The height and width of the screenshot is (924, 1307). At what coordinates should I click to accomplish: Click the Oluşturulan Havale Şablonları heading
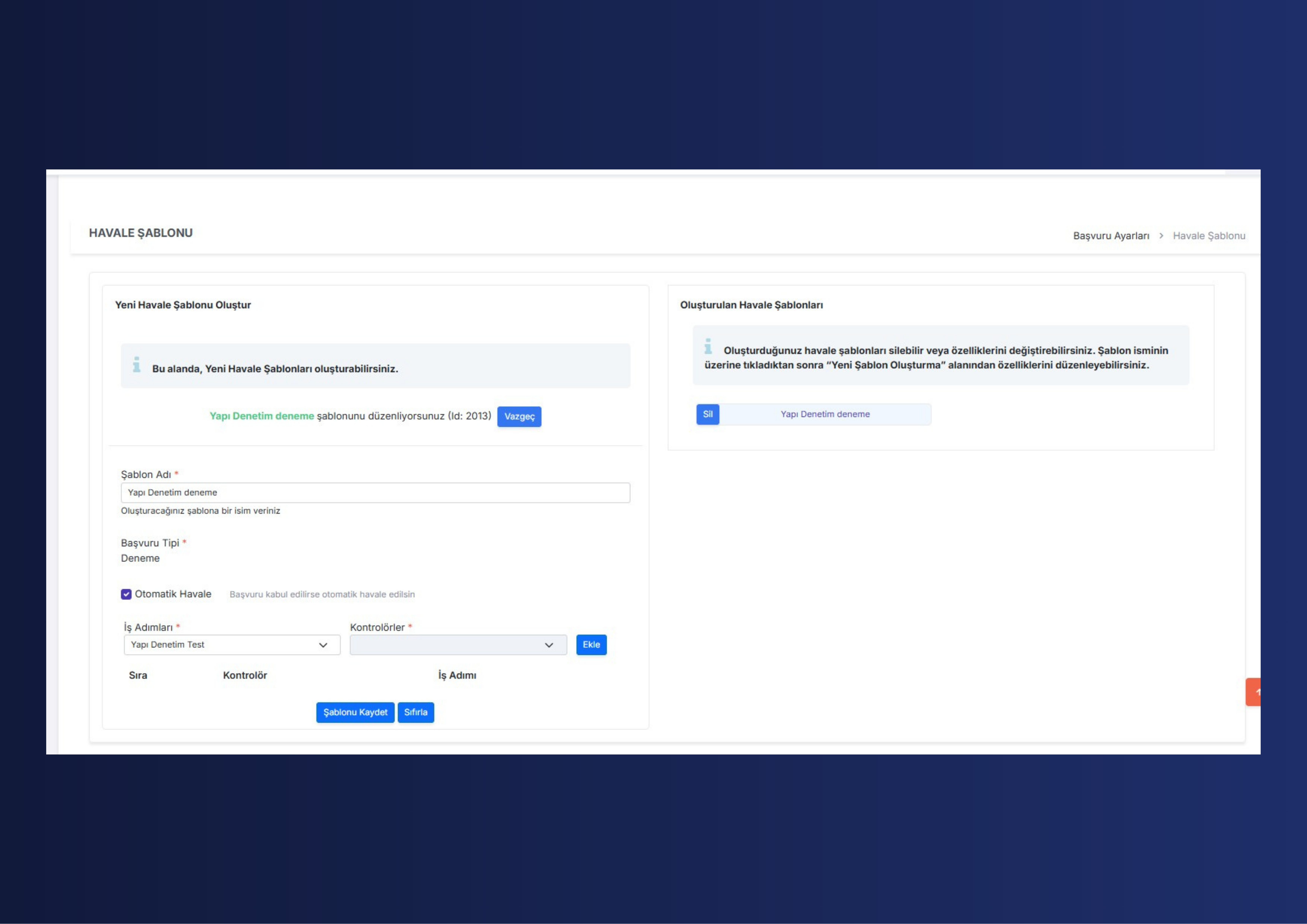(x=751, y=305)
